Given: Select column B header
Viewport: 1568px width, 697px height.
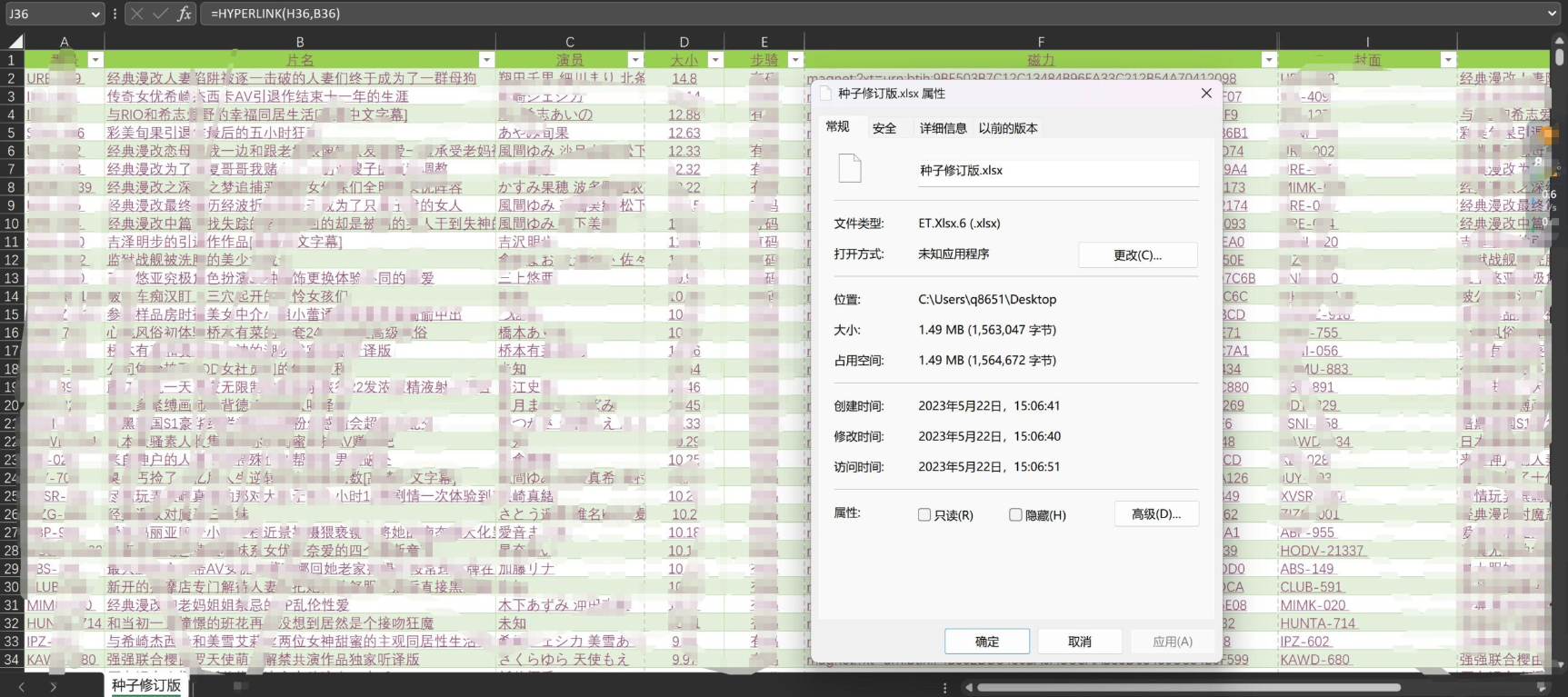Looking at the screenshot, I should [x=300, y=42].
